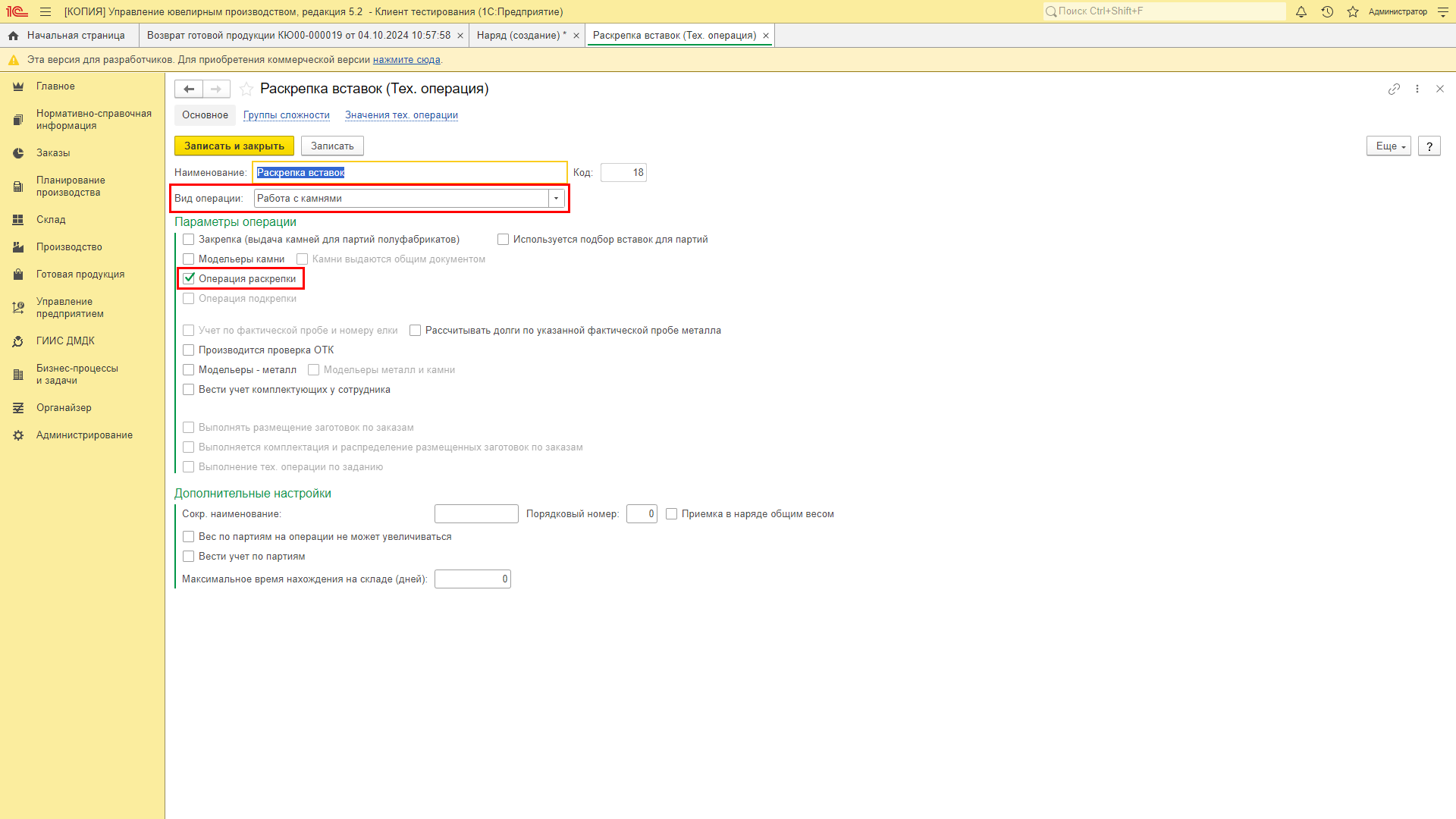Click the warning triangle icon in banner
This screenshot has height=819, width=1456.
coord(13,60)
